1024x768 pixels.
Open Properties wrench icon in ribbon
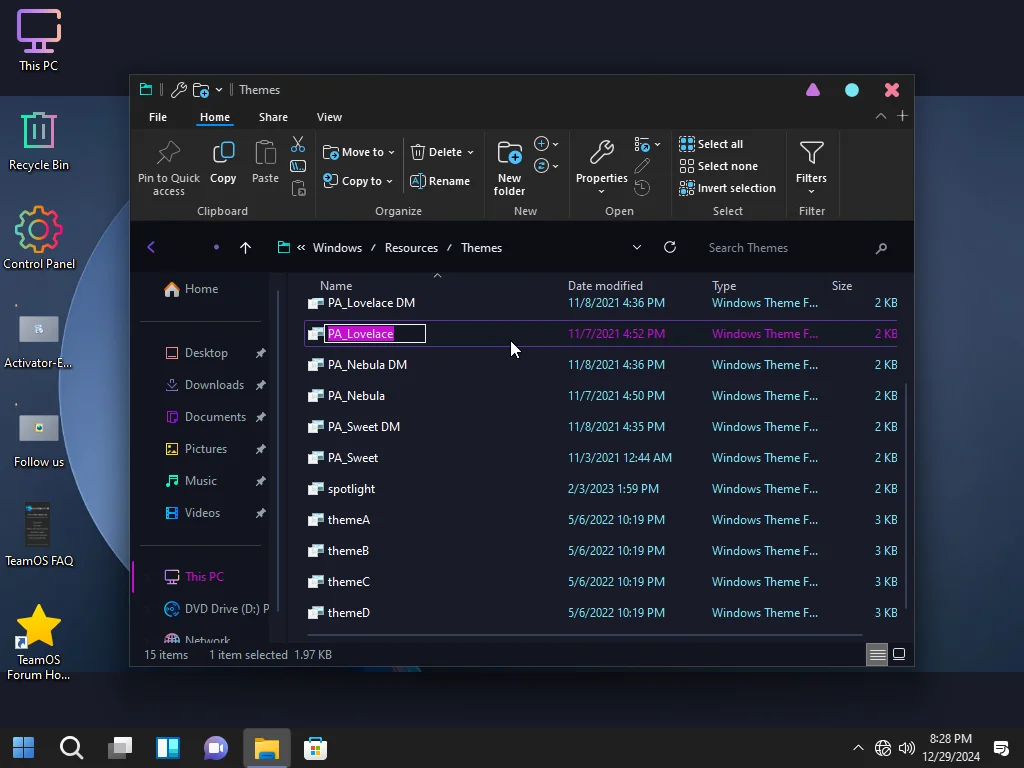pyautogui.click(x=601, y=153)
